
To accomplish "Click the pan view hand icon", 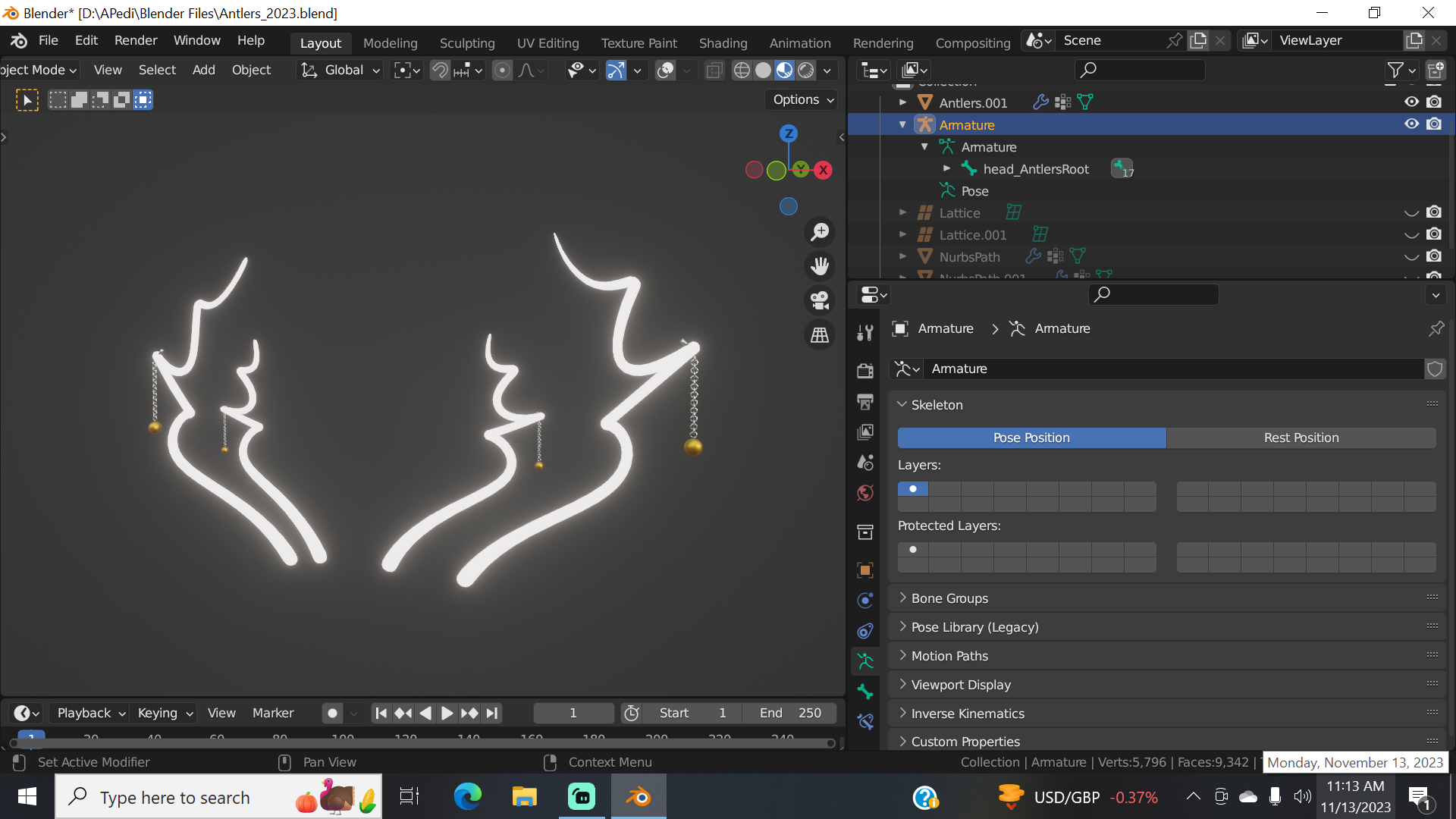I will [820, 266].
